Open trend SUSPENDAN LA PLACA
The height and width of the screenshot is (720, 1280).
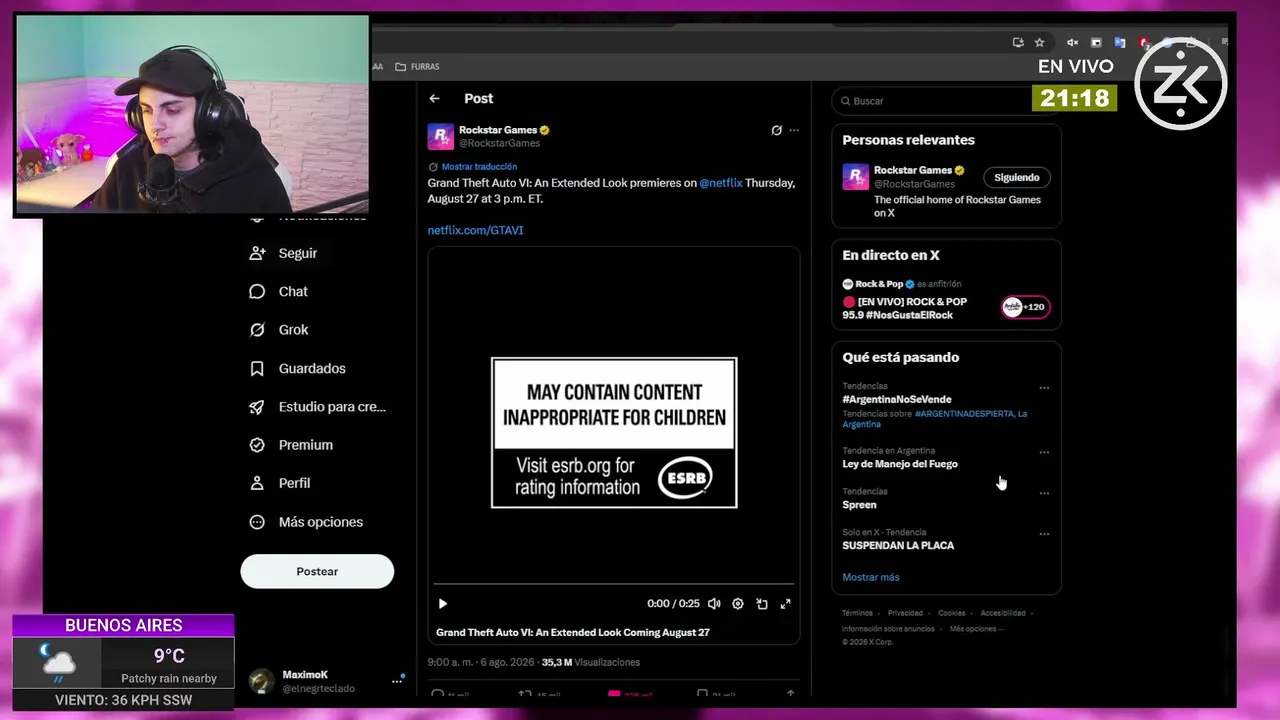coord(898,546)
